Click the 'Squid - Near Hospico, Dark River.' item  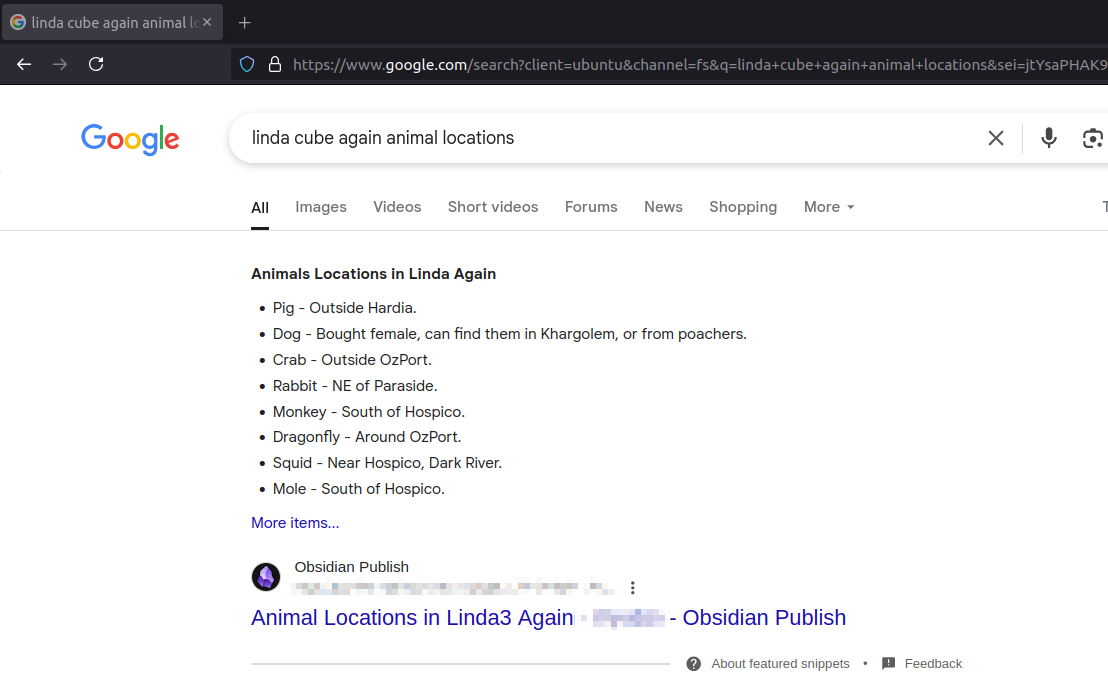[x=387, y=463]
